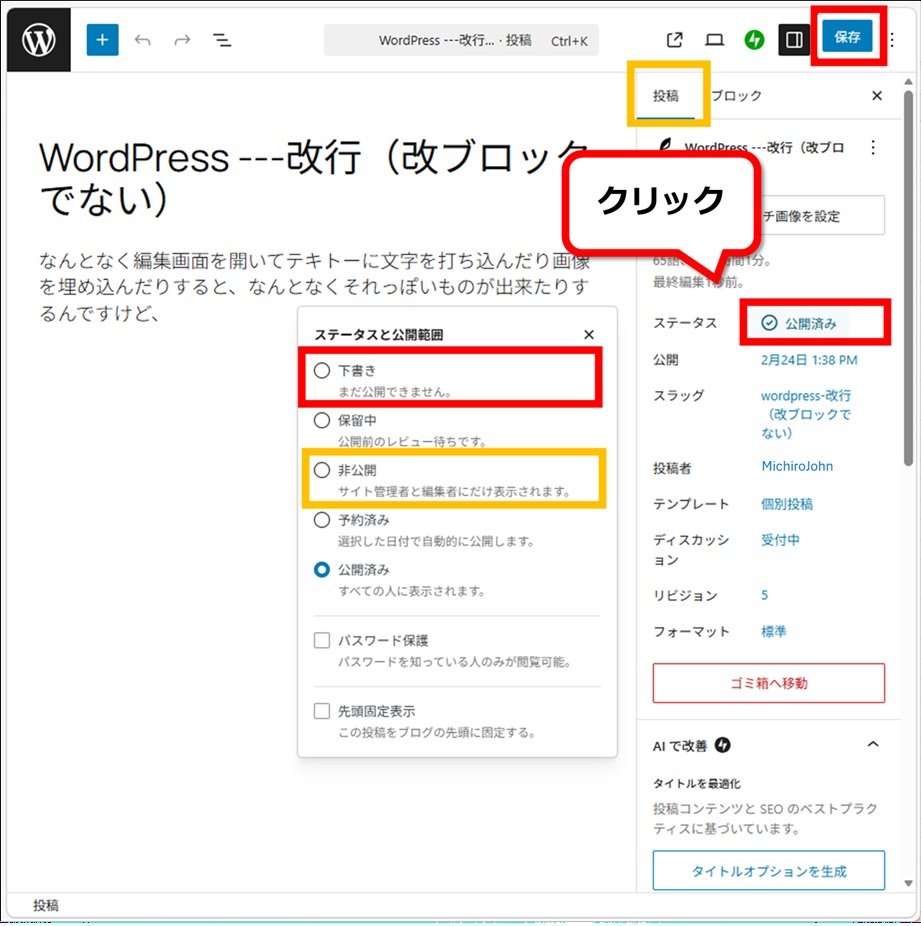Viewport: 921px width, 926px height.
Task: Click the undo arrow icon
Action: point(143,40)
